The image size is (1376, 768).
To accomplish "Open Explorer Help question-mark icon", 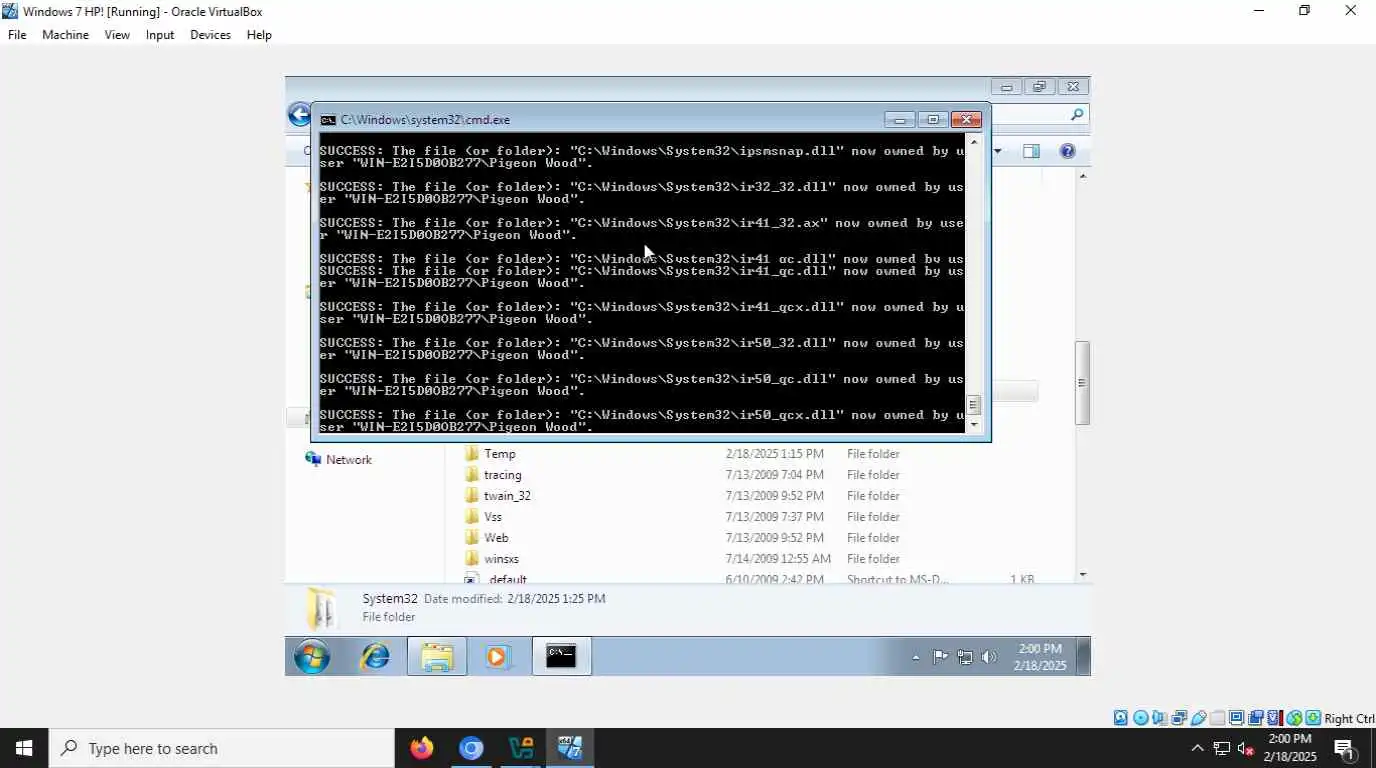I will point(1067,151).
